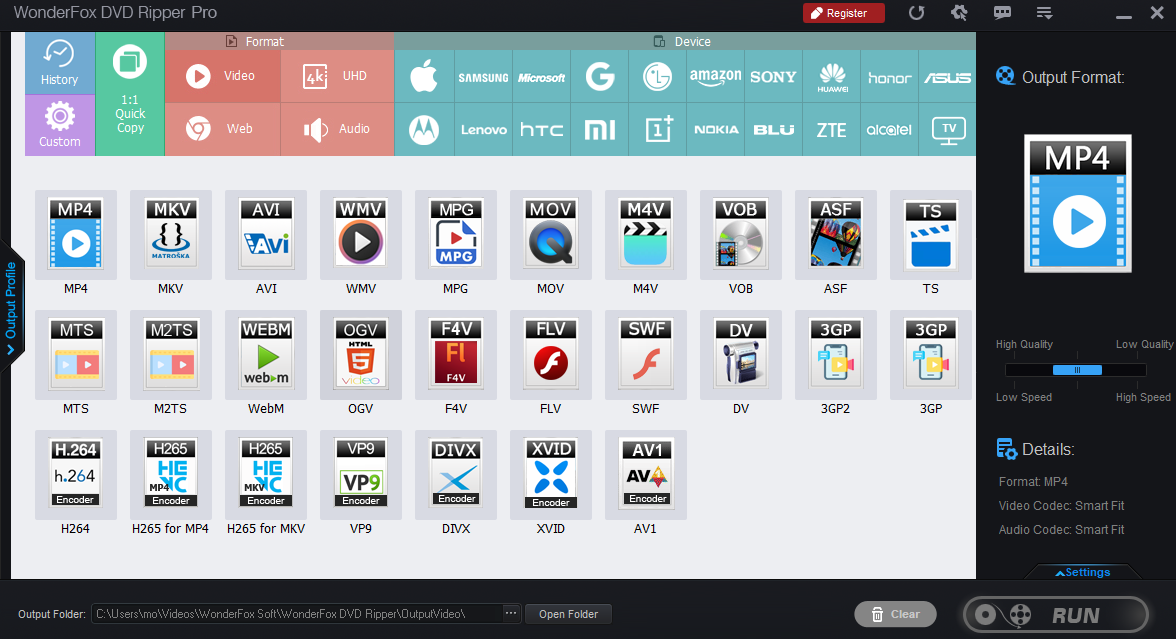
Task: Click the output folder path field
Action: click(297, 614)
